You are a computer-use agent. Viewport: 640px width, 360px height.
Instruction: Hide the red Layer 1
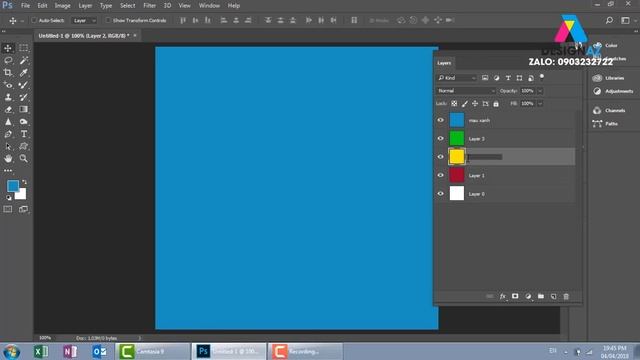(x=440, y=175)
